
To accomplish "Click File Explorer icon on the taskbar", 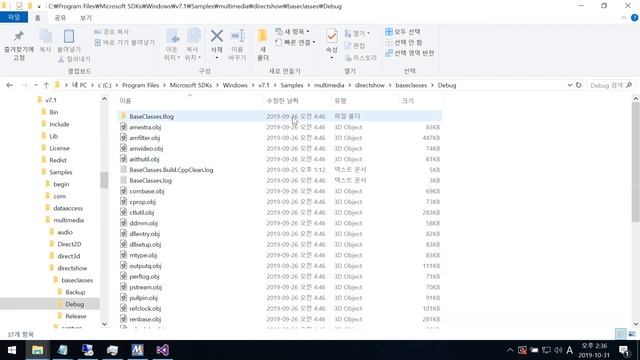I will (37, 350).
